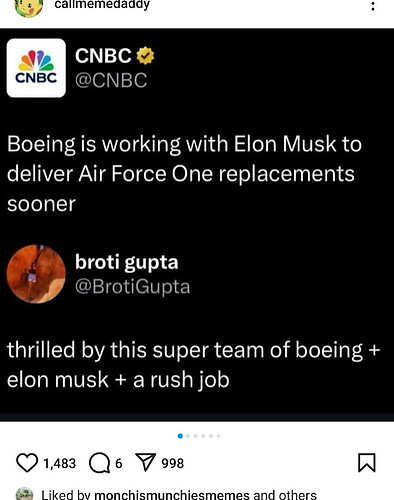View the 1,483 likes count
This screenshot has height=500, width=394.
pyautogui.click(x=60, y=463)
